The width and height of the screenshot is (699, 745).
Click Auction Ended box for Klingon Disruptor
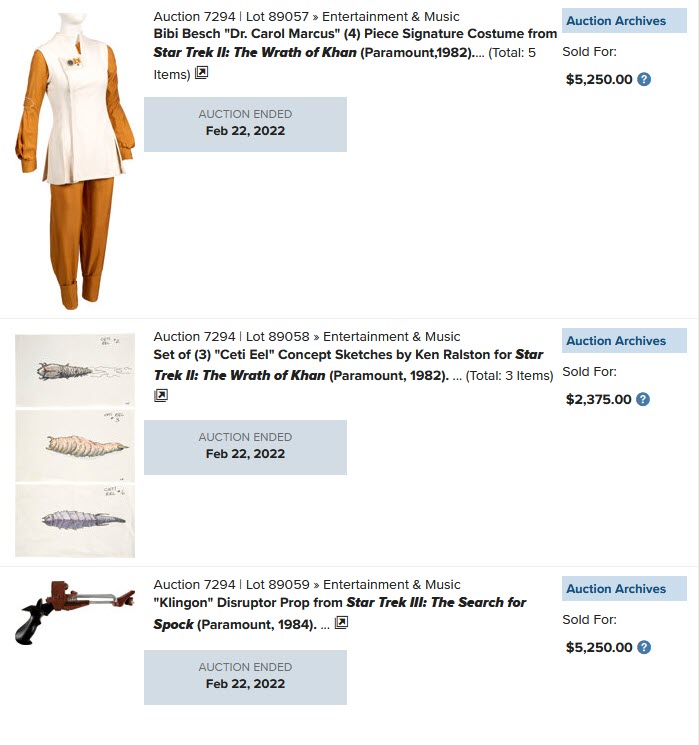pyautogui.click(x=245, y=678)
